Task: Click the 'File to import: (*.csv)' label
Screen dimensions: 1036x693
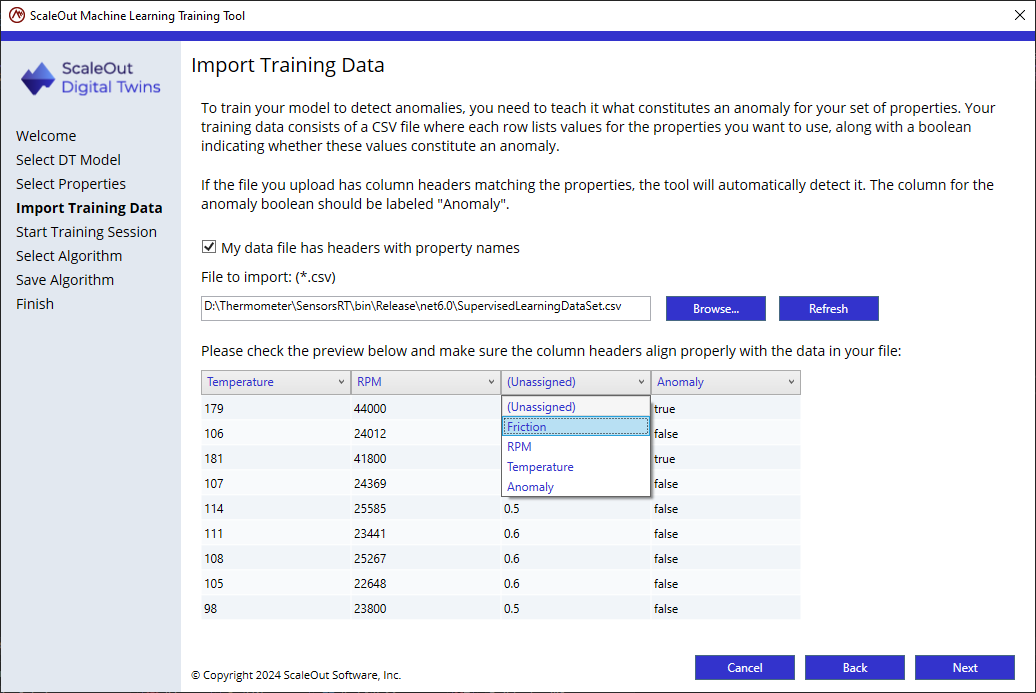Action: click(x=268, y=277)
